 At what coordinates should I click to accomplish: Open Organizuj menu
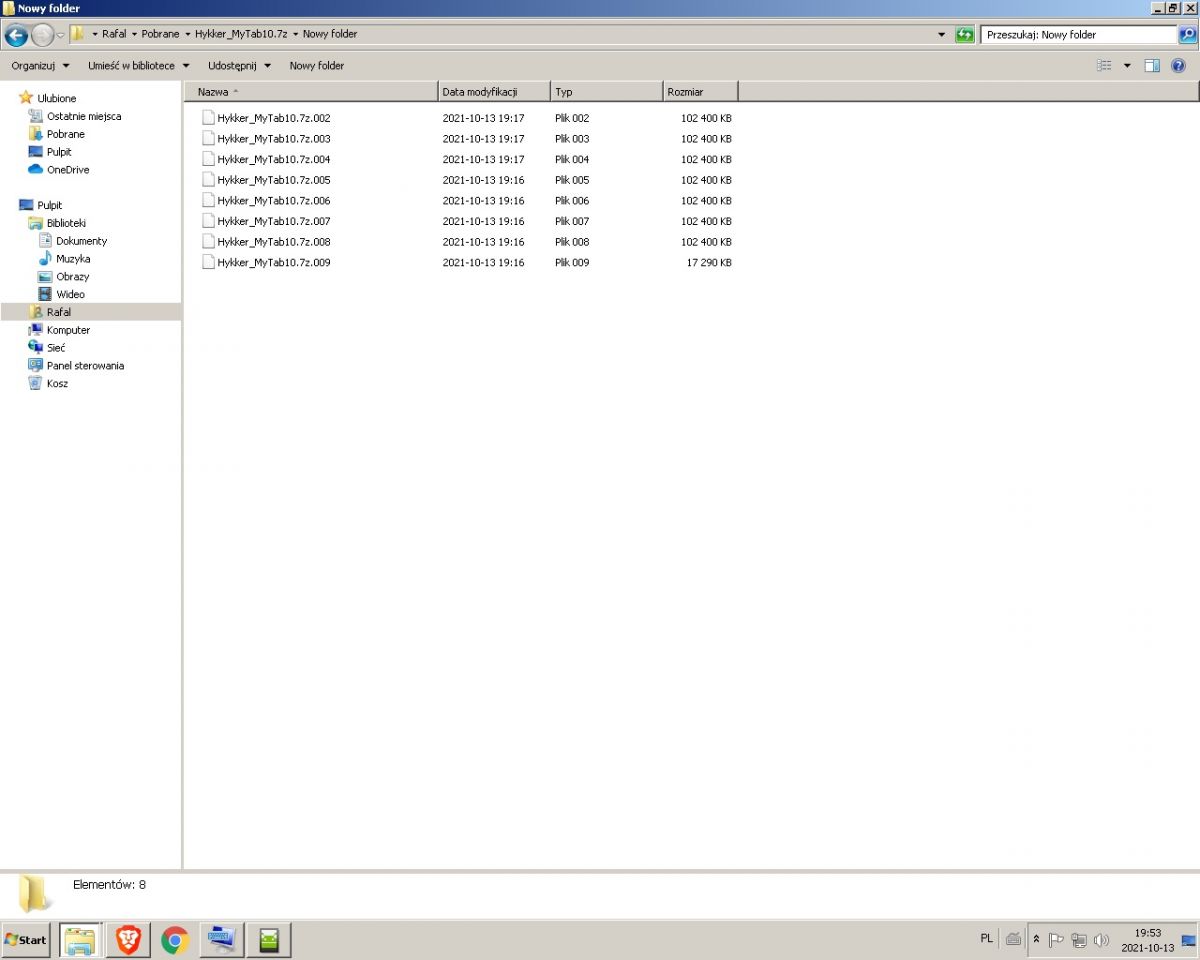tap(40, 66)
